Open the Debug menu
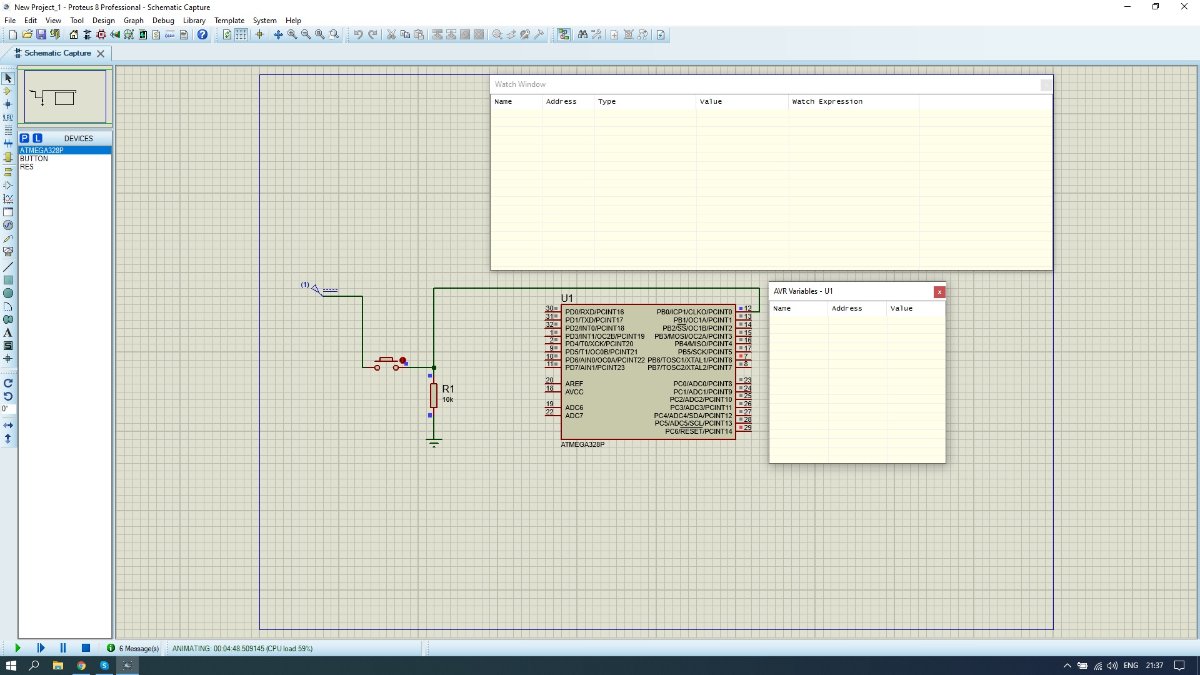Screen dimensions: 1200x675 pos(163,20)
